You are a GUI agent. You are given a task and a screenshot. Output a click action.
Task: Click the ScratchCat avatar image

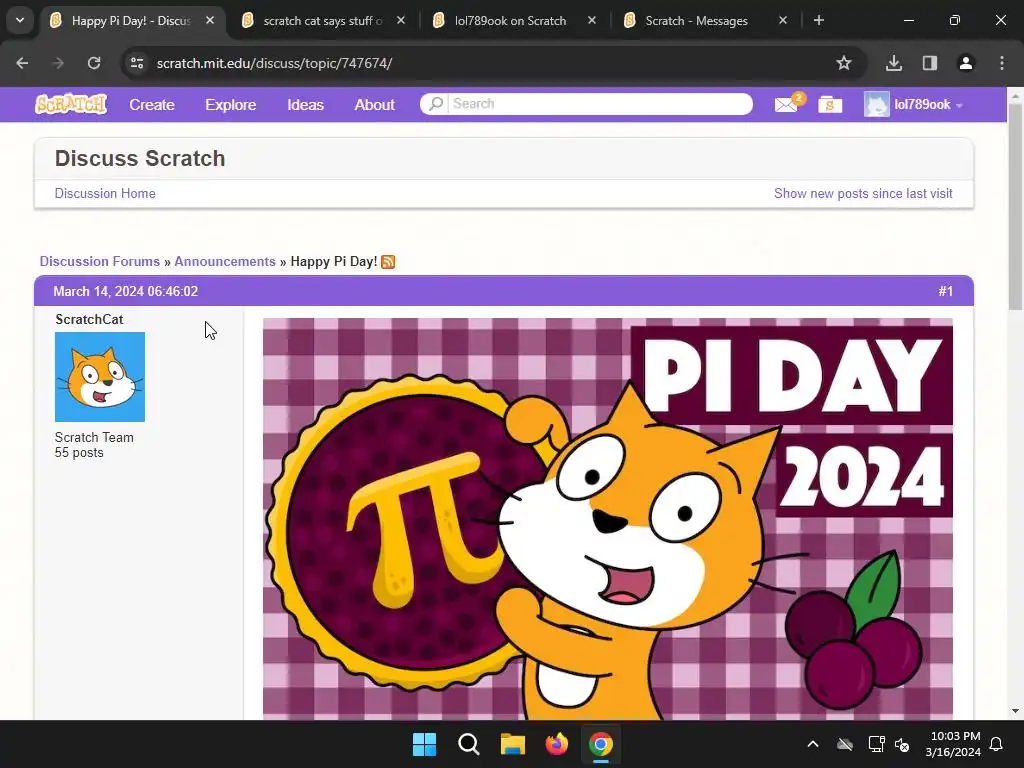click(100, 377)
